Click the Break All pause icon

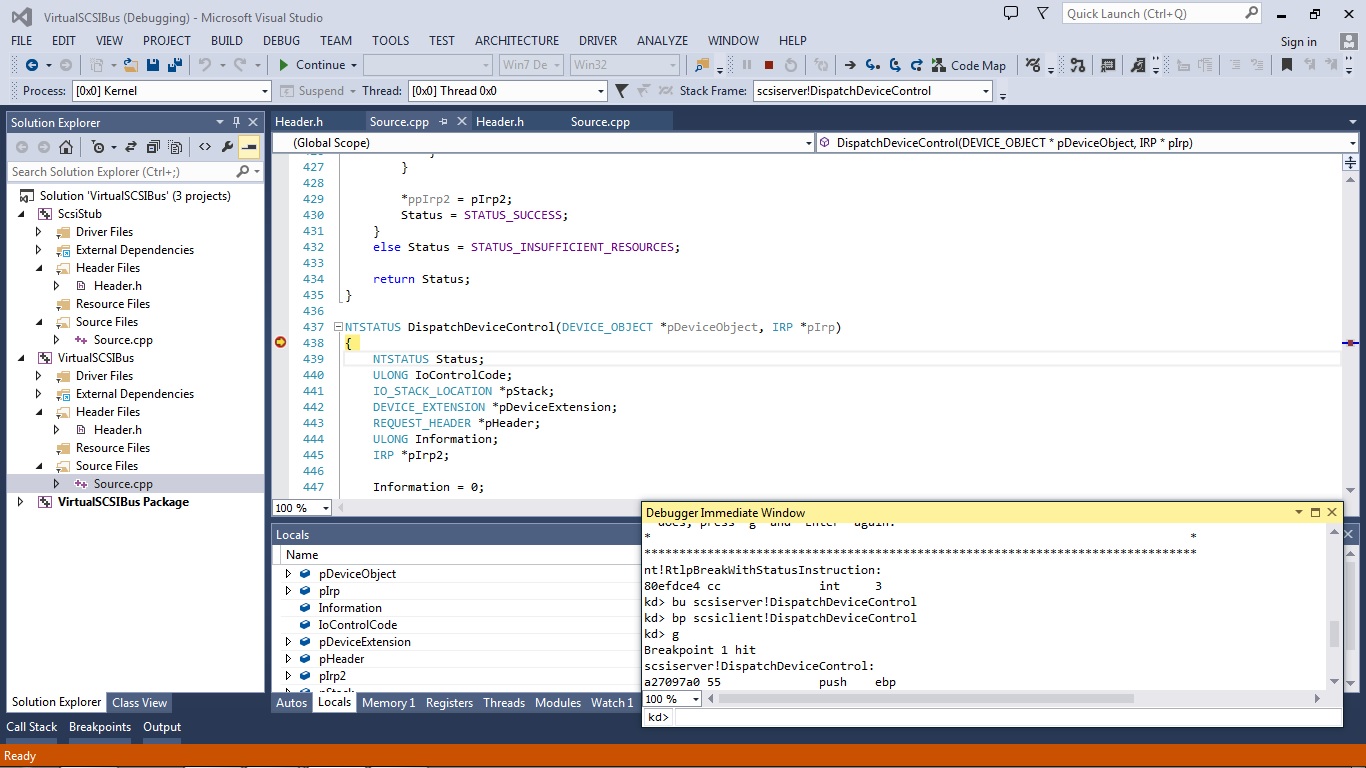(x=746, y=65)
